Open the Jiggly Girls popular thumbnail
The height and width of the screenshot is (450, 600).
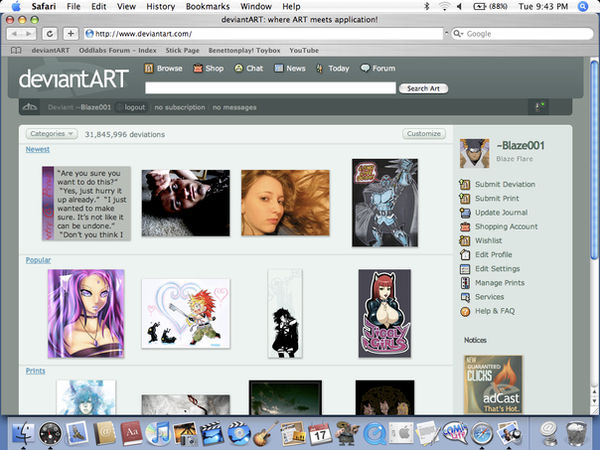(385, 313)
